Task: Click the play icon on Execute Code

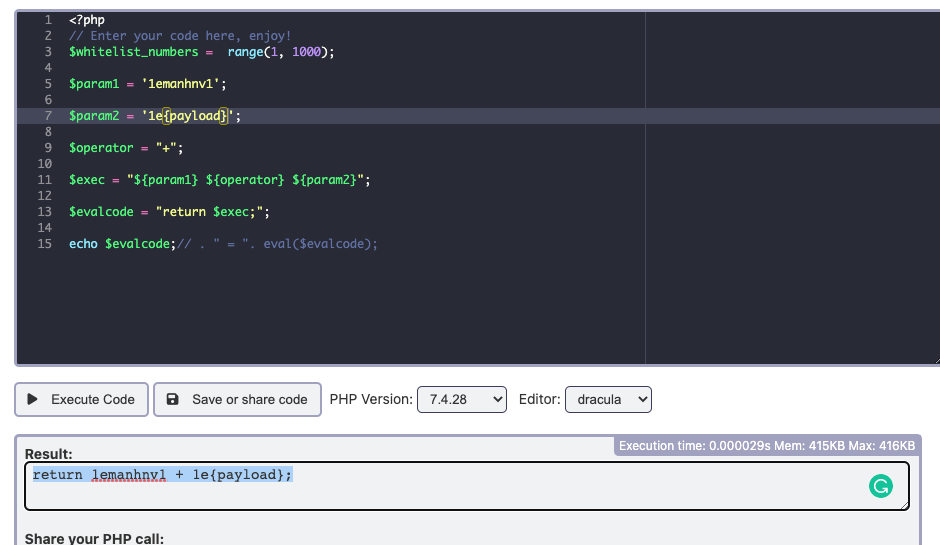Action: (32, 399)
